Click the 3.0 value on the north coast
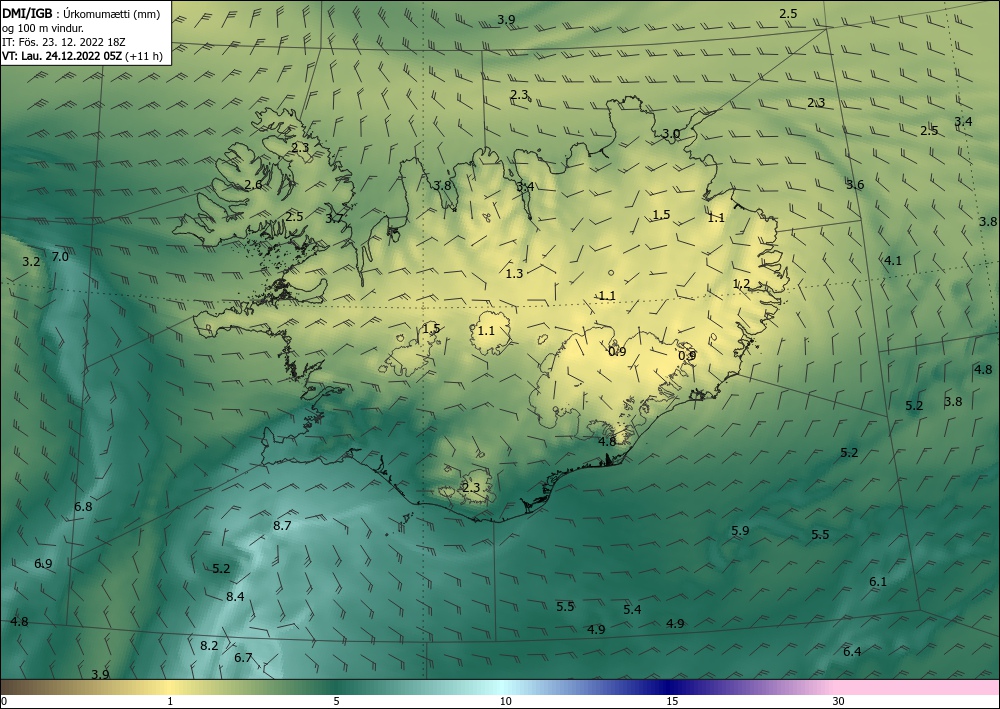The height and width of the screenshot is (709, 1000). pyautogui.click(x=670, y=134)
